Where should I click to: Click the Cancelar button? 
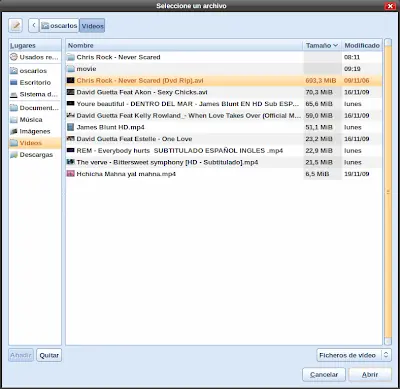(324, 375)
